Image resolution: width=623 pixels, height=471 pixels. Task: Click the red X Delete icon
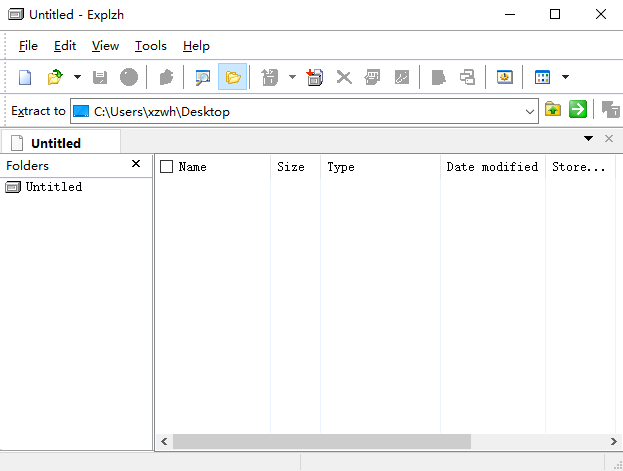click(344, 77)
